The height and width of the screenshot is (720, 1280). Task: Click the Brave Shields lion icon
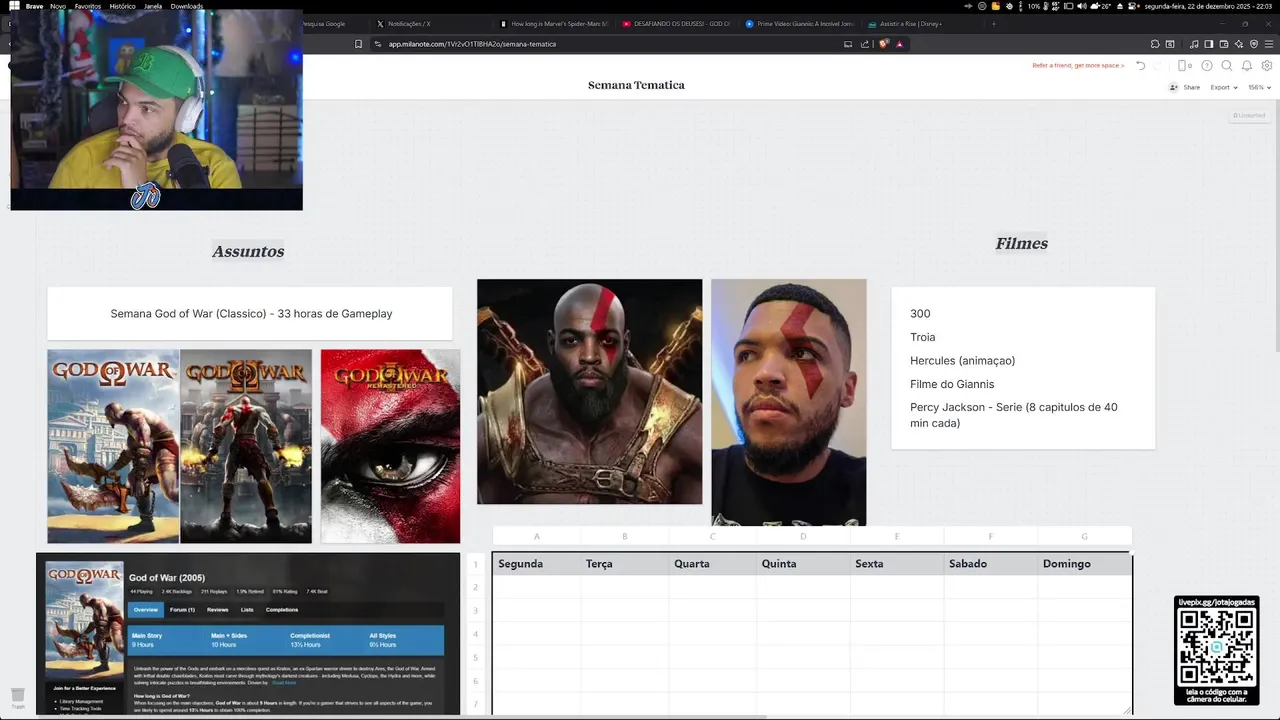click(884, 44)
